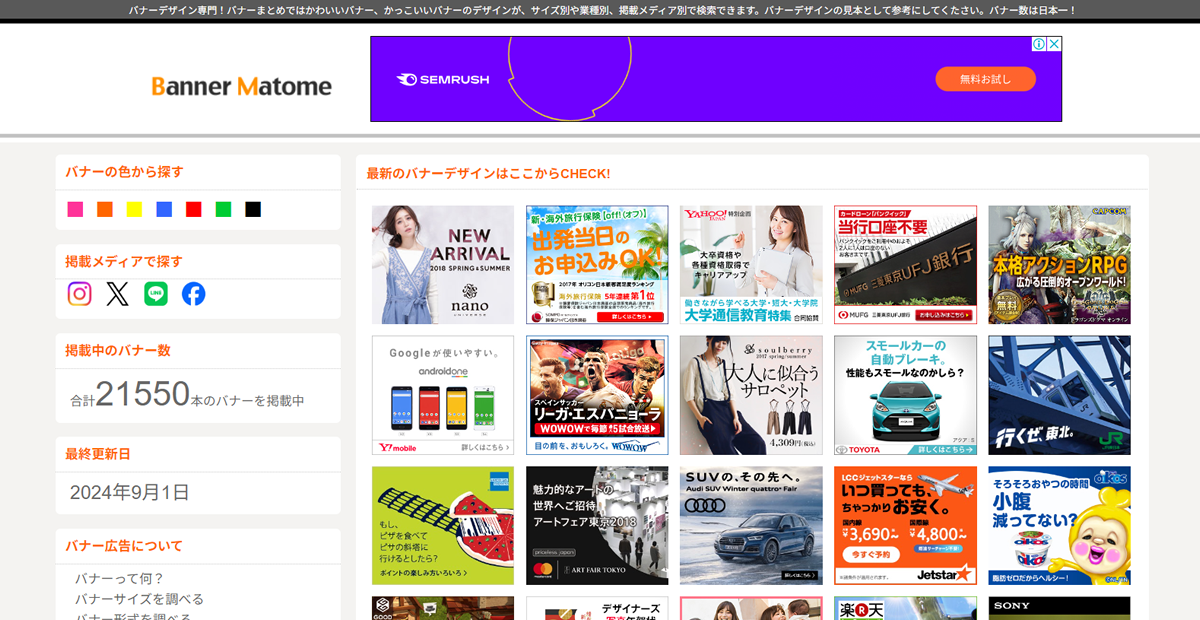
Task: Click the 最新のバナーデザインはここからCHECK! heading
Action: coord(488,173)
